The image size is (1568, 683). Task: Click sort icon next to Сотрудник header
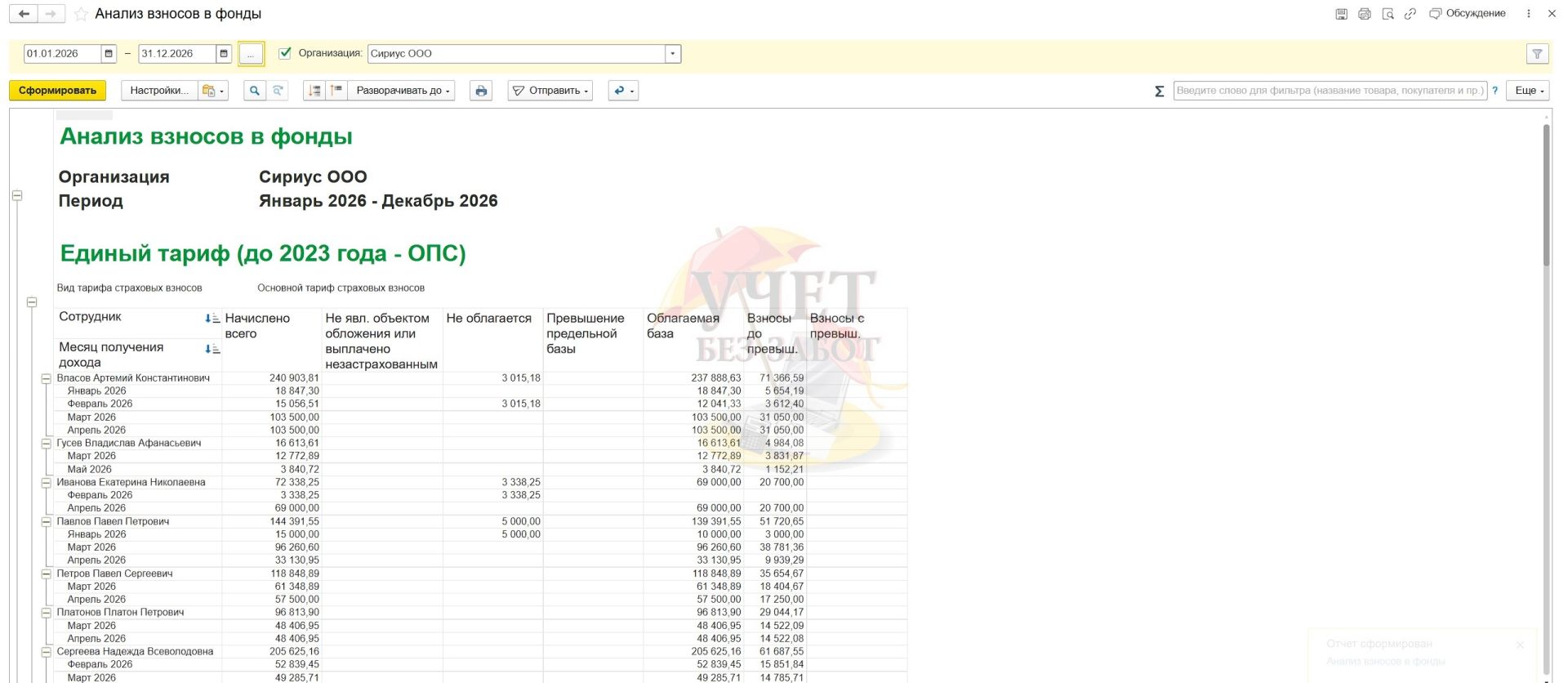coord(212,318)
